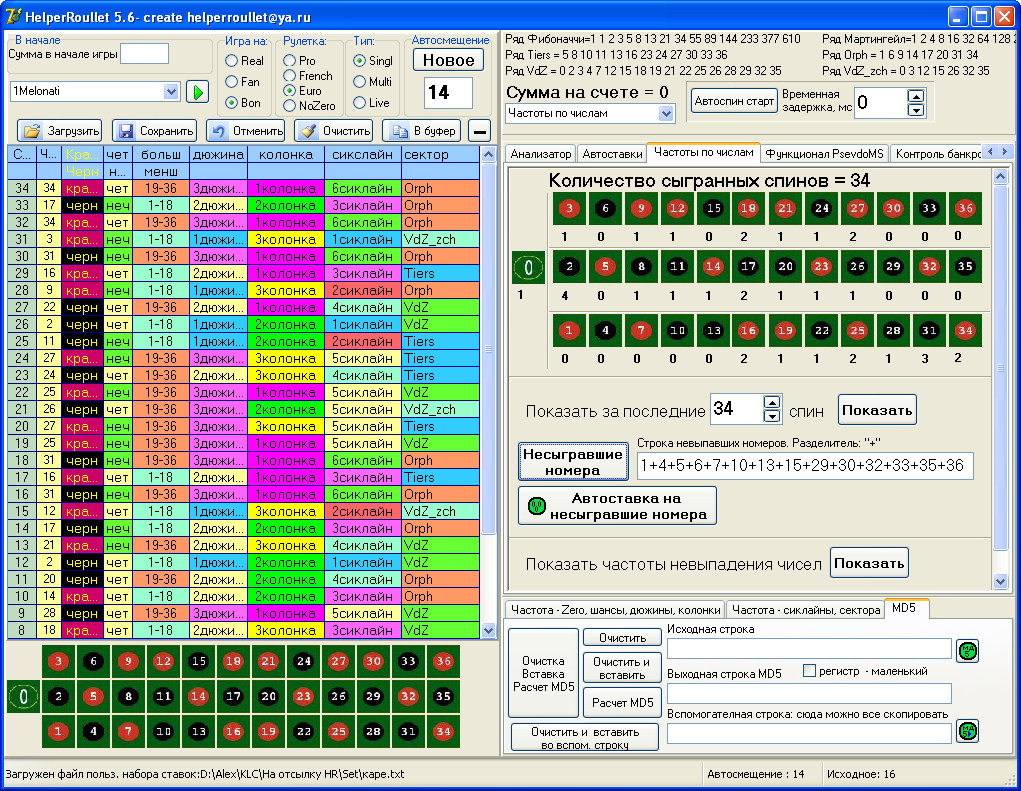Enable the регистр - маленький checkbox
1021x791 pixels.
[811, 671]
